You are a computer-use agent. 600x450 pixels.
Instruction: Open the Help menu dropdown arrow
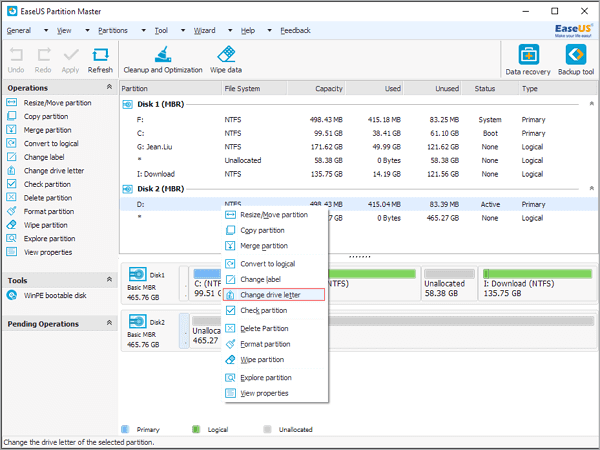tap(269, 30)
